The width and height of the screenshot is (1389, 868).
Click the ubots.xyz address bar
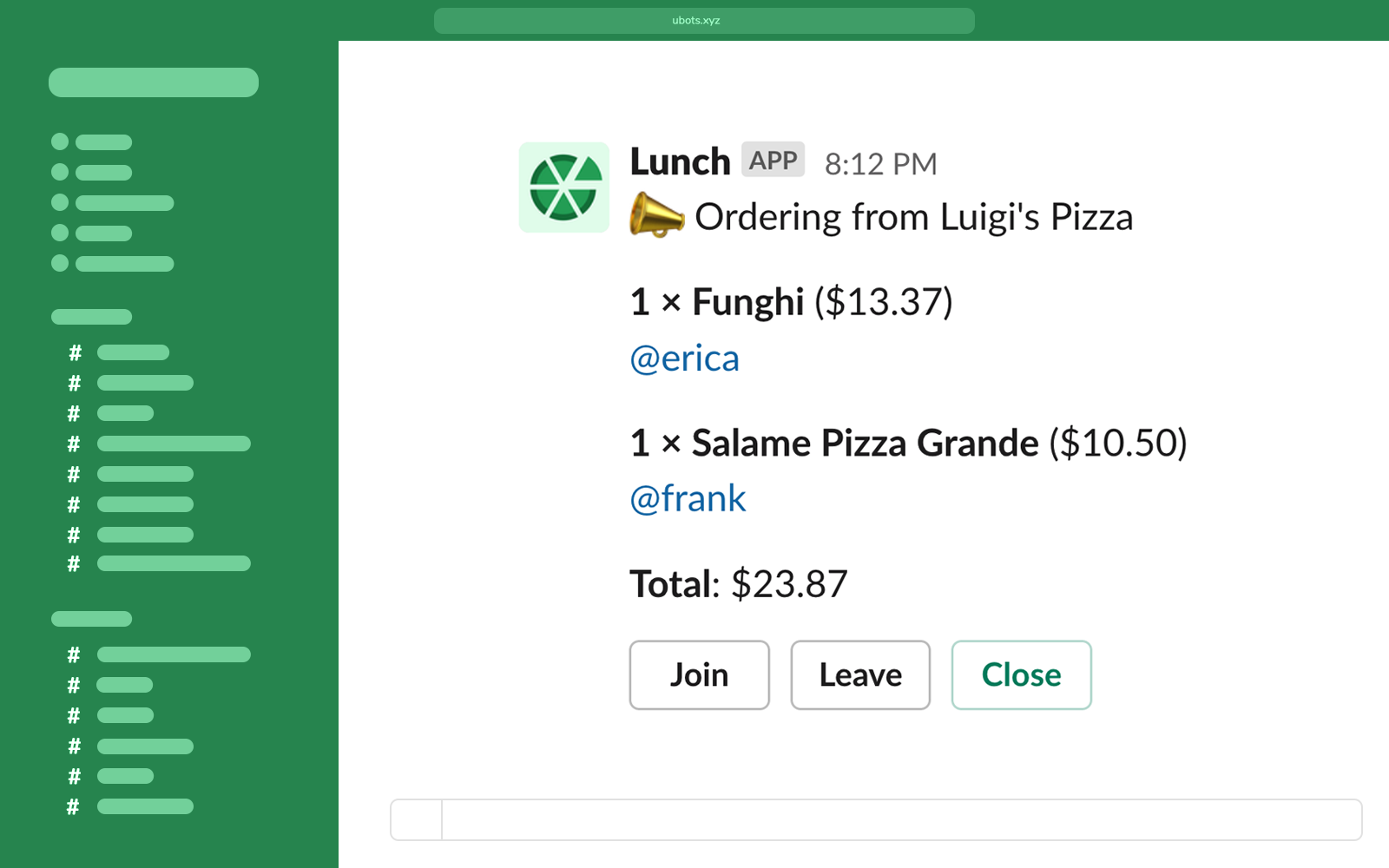(x=704, y=21)
